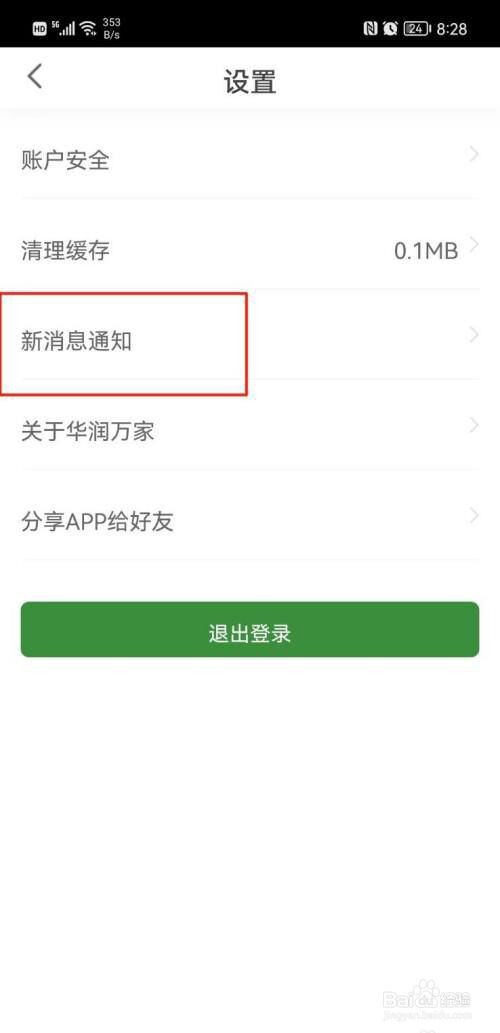
Task: Click the green 退出登录 button
Action: click(250, 629)
